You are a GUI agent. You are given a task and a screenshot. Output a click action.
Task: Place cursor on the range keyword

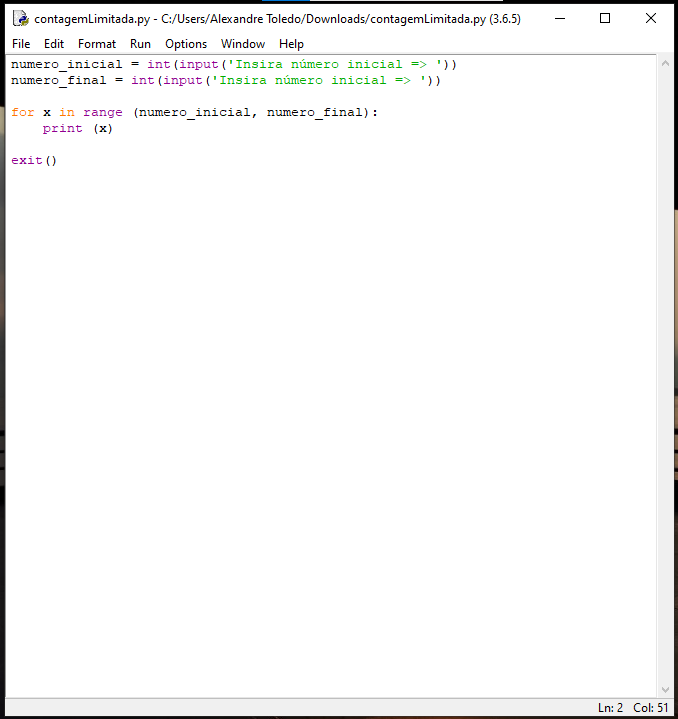tap(103, 112)
